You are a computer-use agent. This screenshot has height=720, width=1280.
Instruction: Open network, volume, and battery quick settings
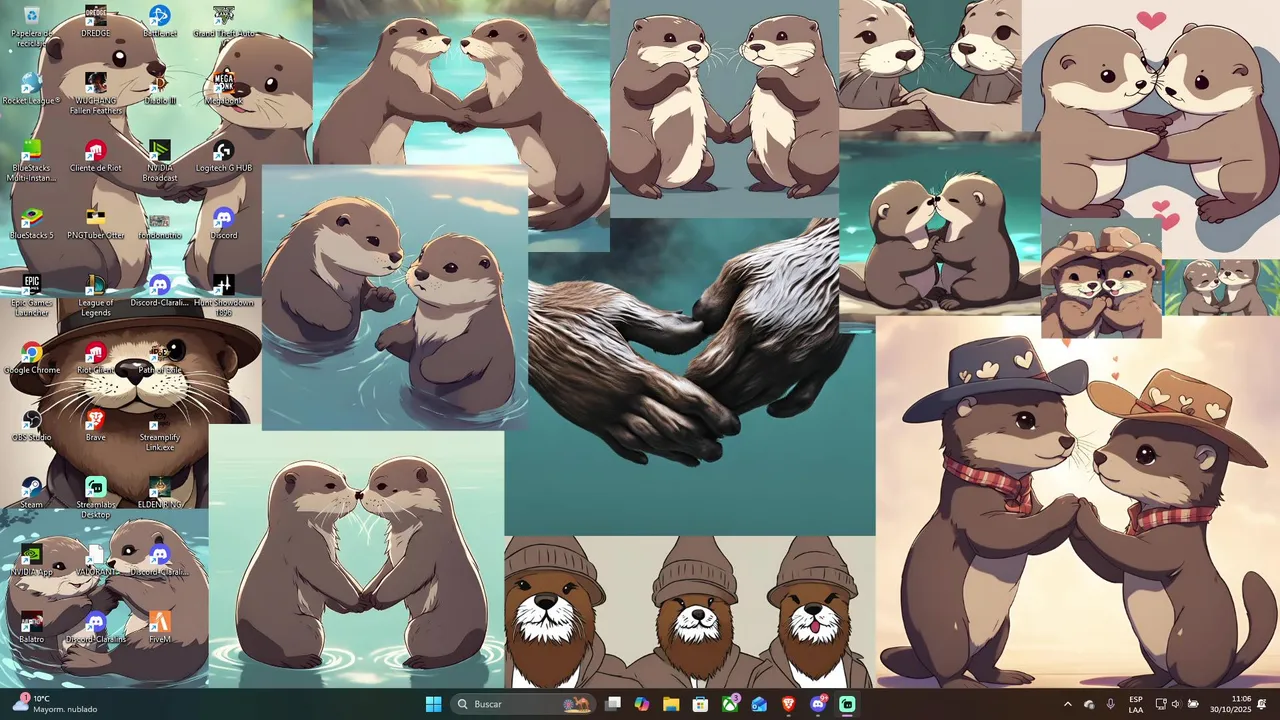point(1176,704)
